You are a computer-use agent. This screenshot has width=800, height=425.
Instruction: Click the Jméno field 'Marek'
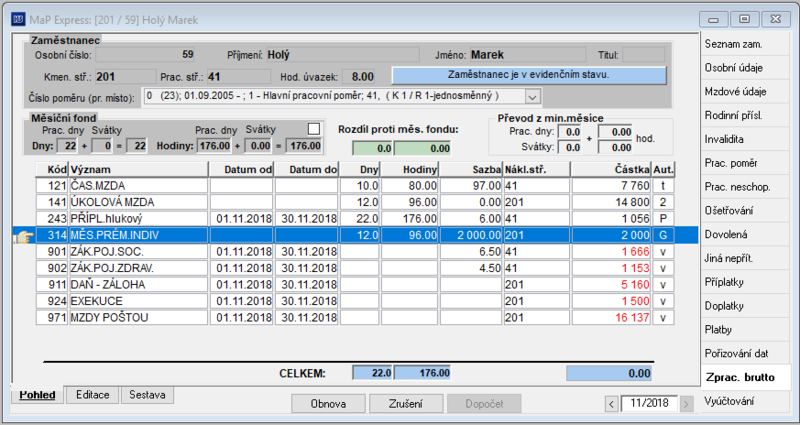pos(528,55)
